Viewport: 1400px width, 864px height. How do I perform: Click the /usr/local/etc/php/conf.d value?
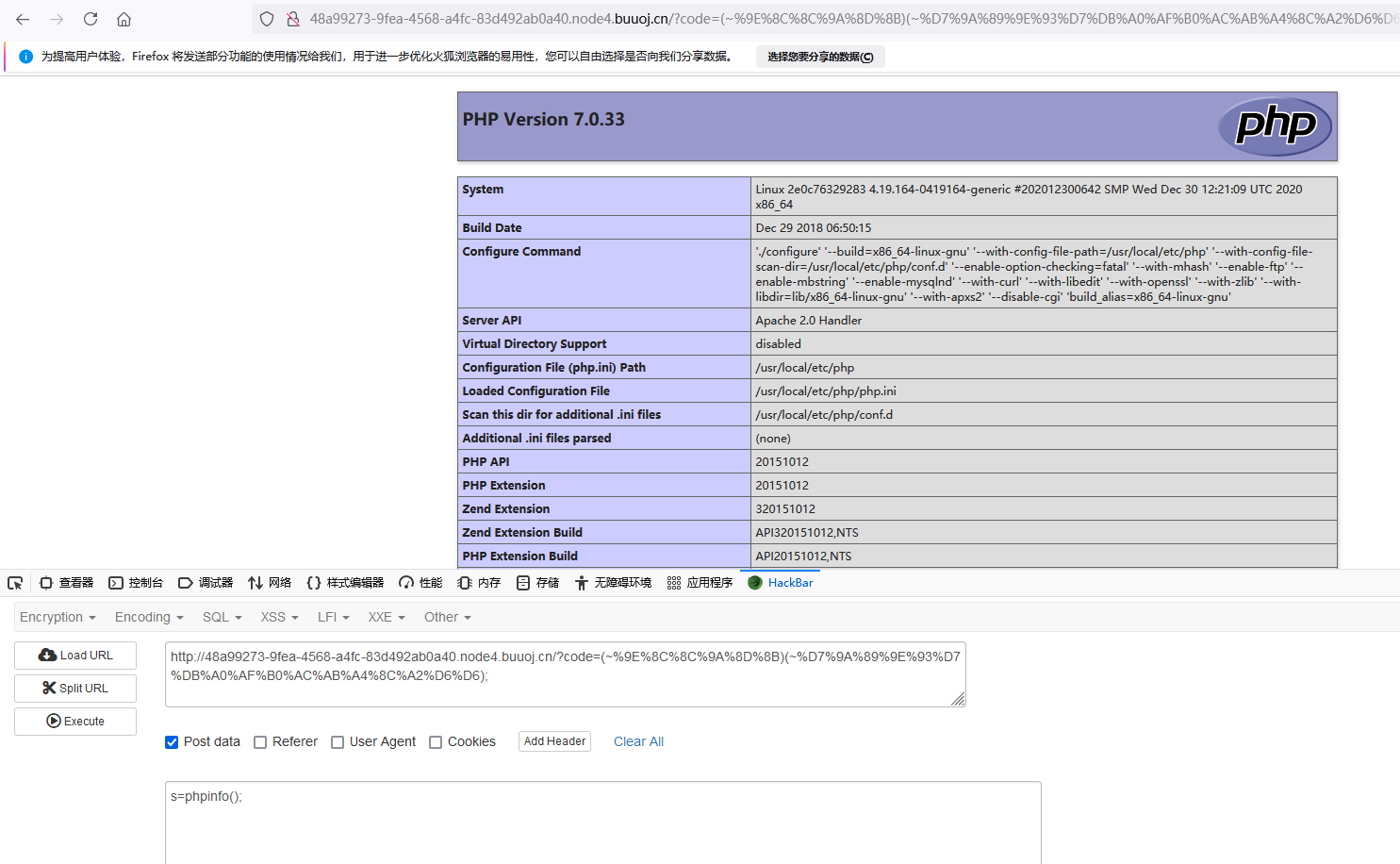(x=824, y=415)
